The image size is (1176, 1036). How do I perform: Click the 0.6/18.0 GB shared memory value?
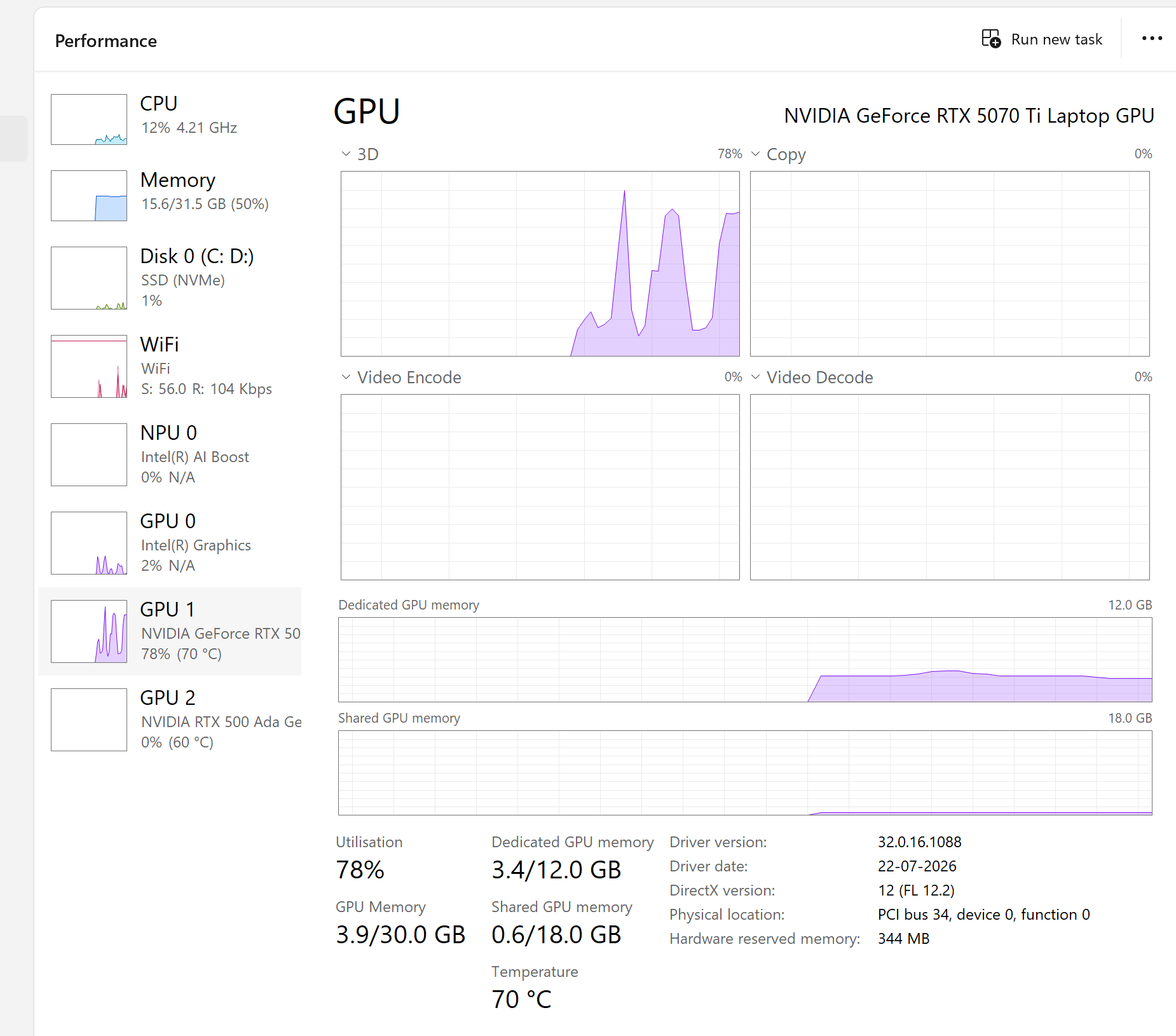pyautogui.click(x=556, y=935)
